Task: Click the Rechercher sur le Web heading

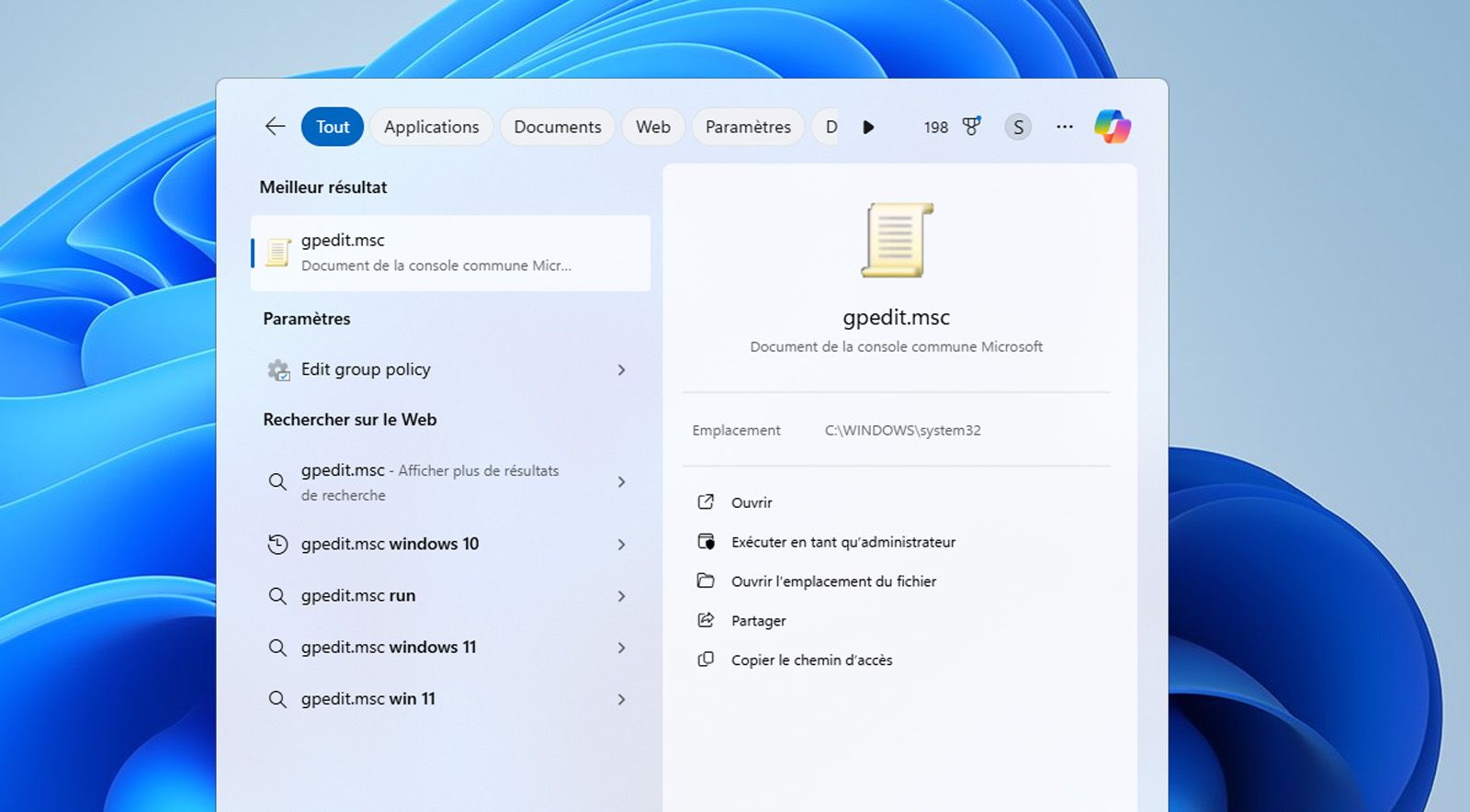Action: coord(350,420)
